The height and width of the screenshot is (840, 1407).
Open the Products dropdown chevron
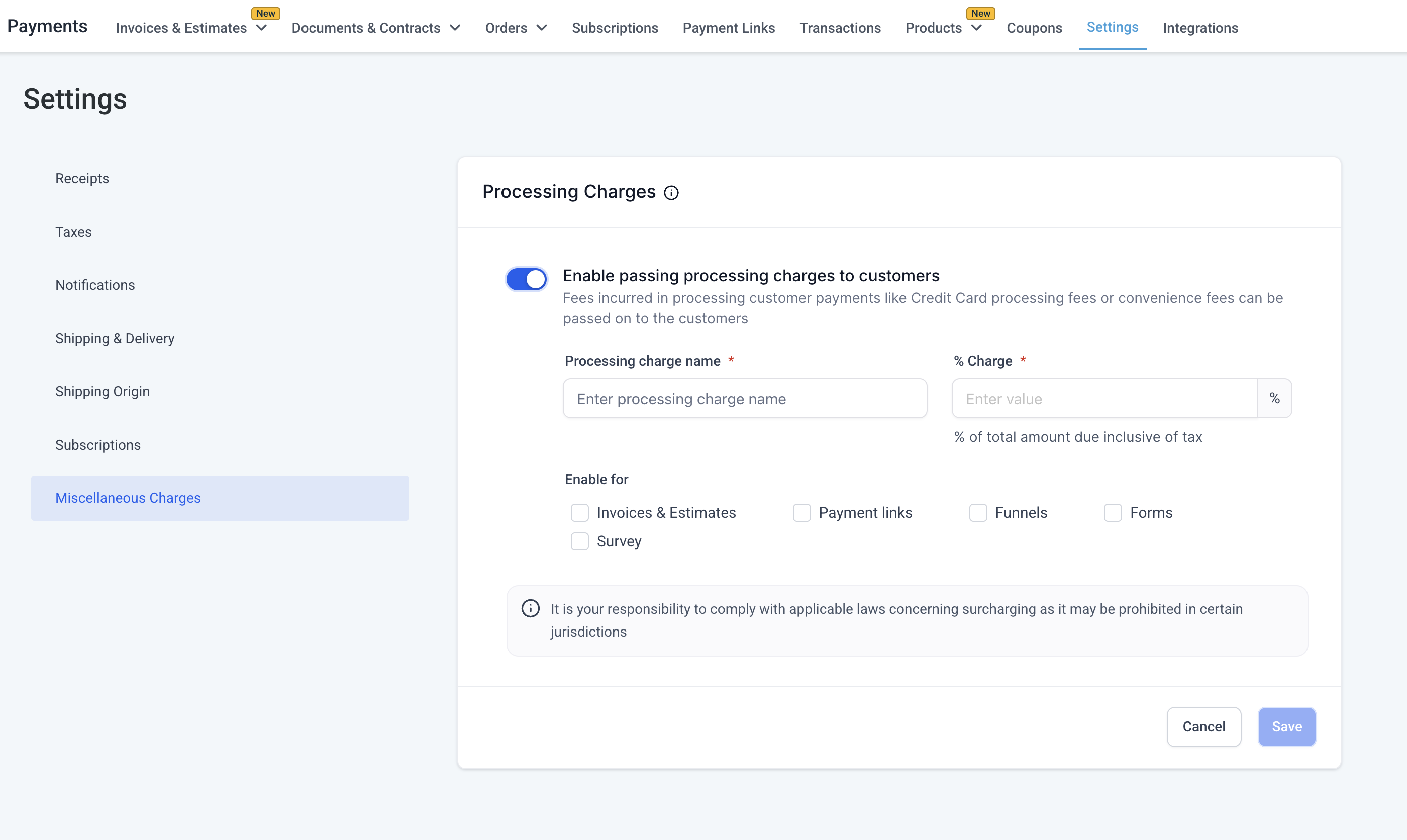[x=976, y=28]
